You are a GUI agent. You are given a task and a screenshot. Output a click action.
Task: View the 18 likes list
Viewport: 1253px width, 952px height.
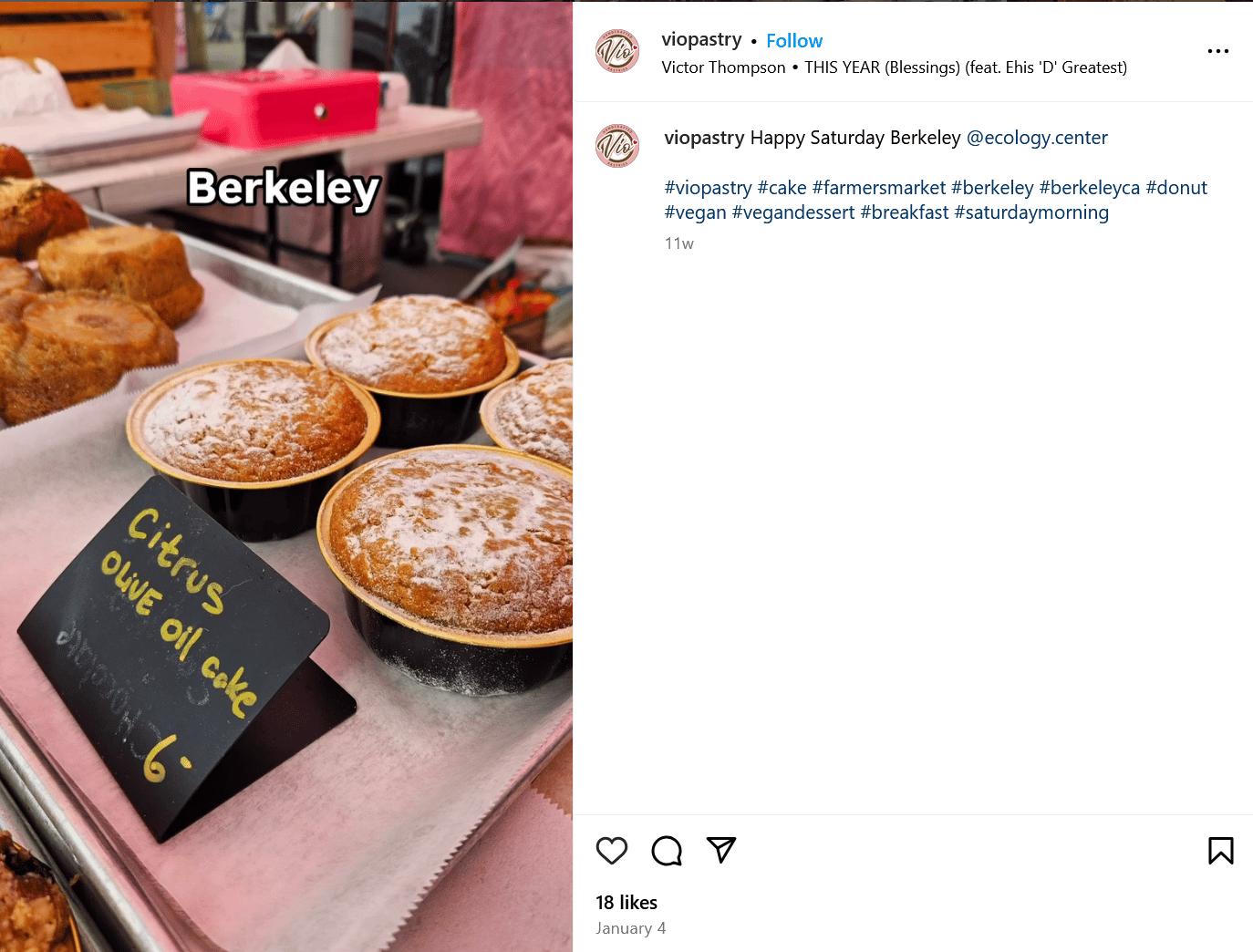626,903
